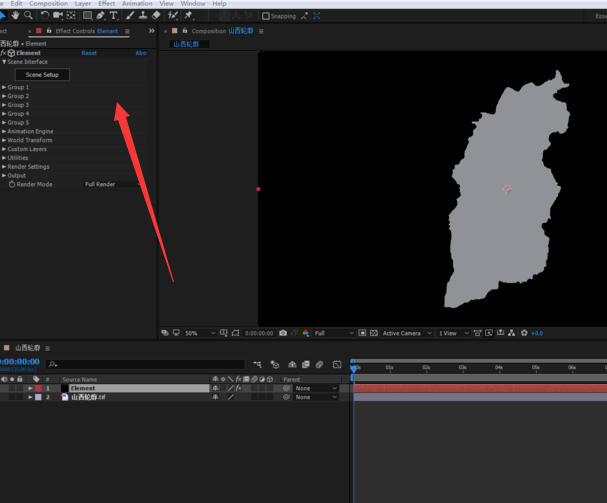Click the 山西轮廓 composition breadcrumb tab

(189, 44)
